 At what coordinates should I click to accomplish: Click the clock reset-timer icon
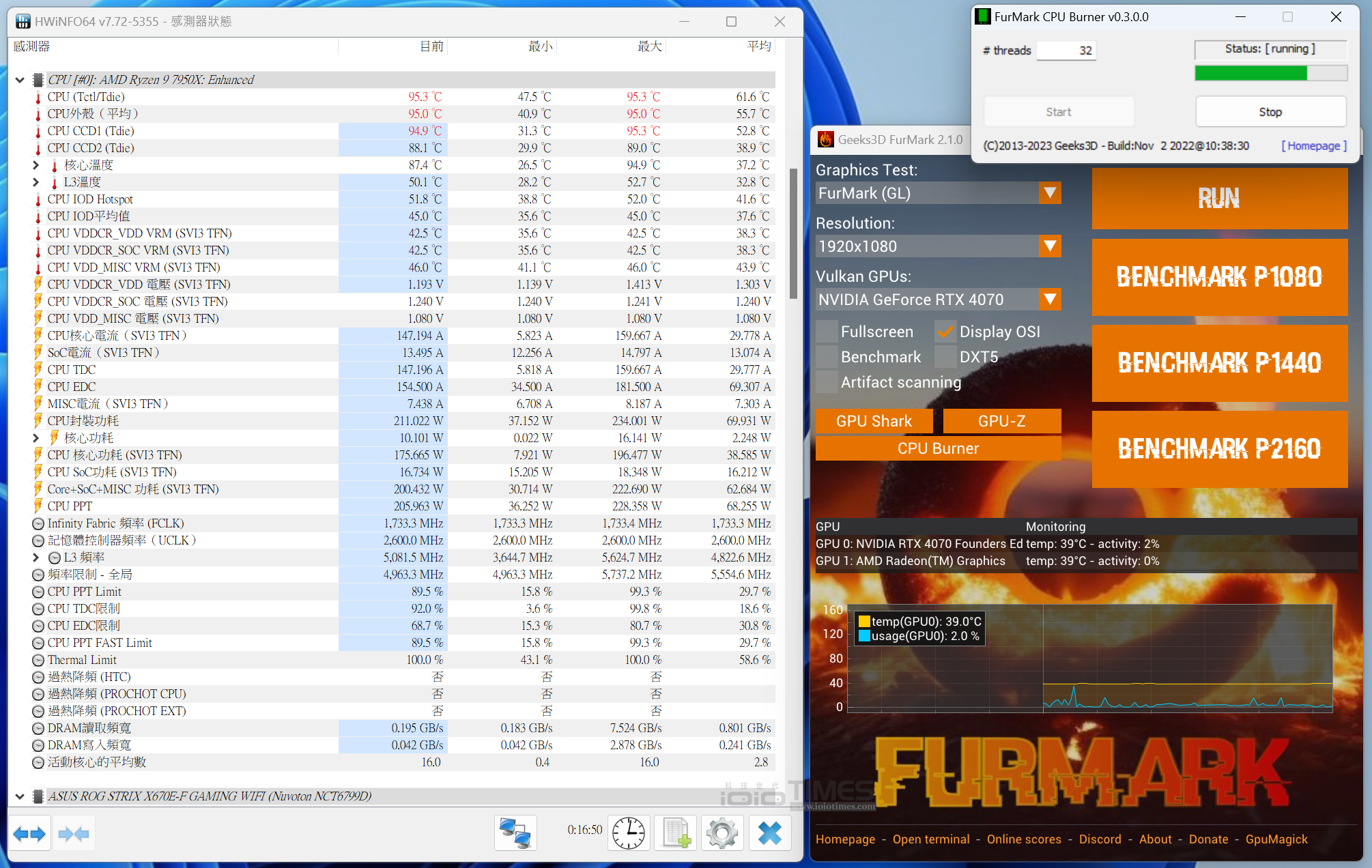point(628,833)
